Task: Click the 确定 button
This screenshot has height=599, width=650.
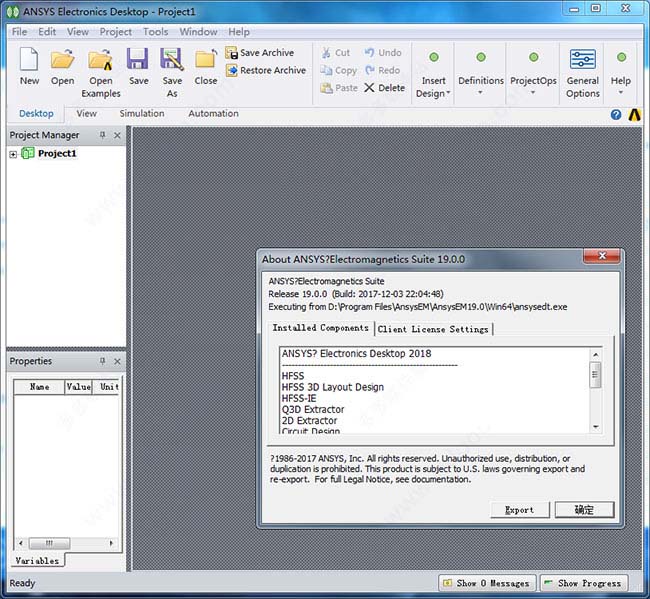Action: click(x=584, y=510)
